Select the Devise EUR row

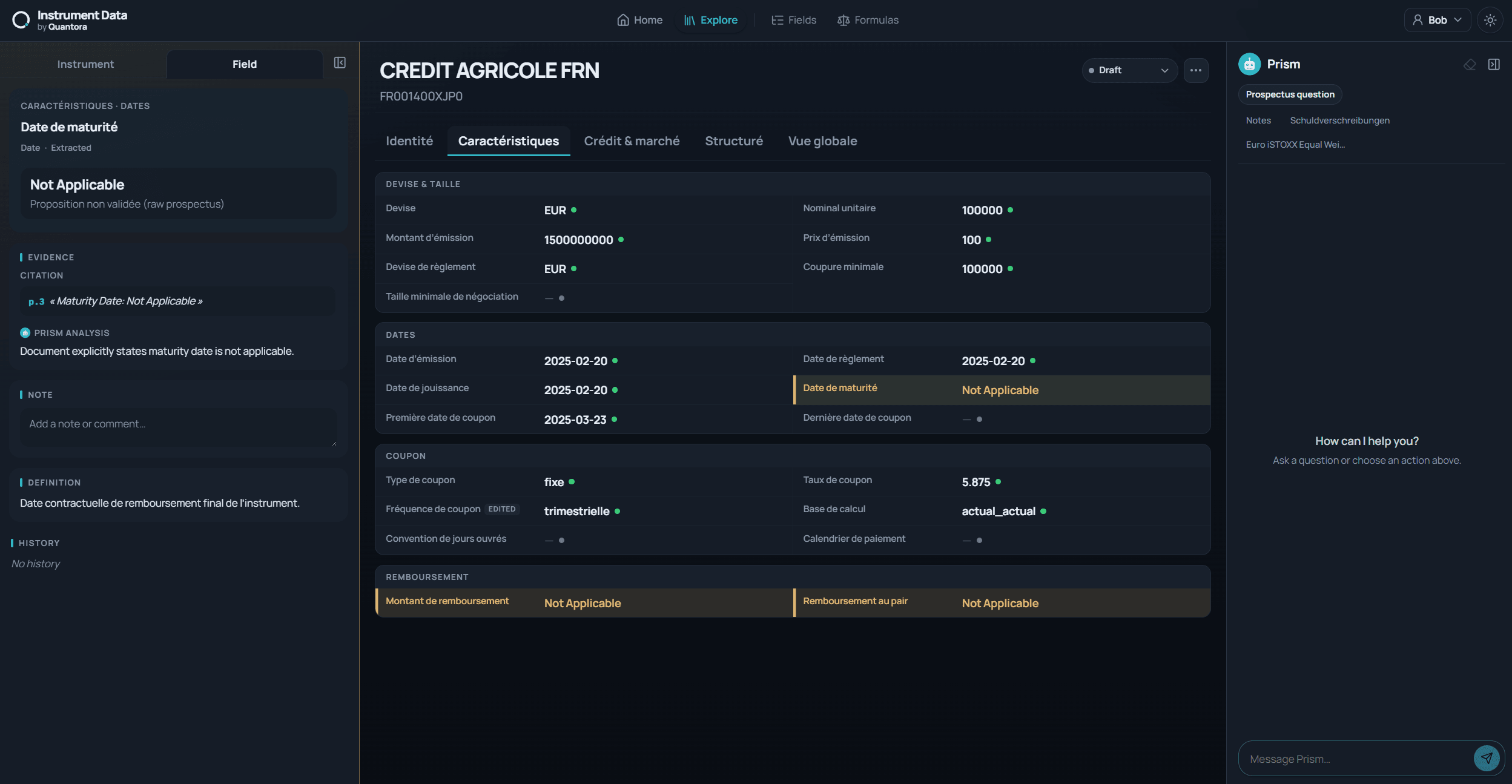584,210
